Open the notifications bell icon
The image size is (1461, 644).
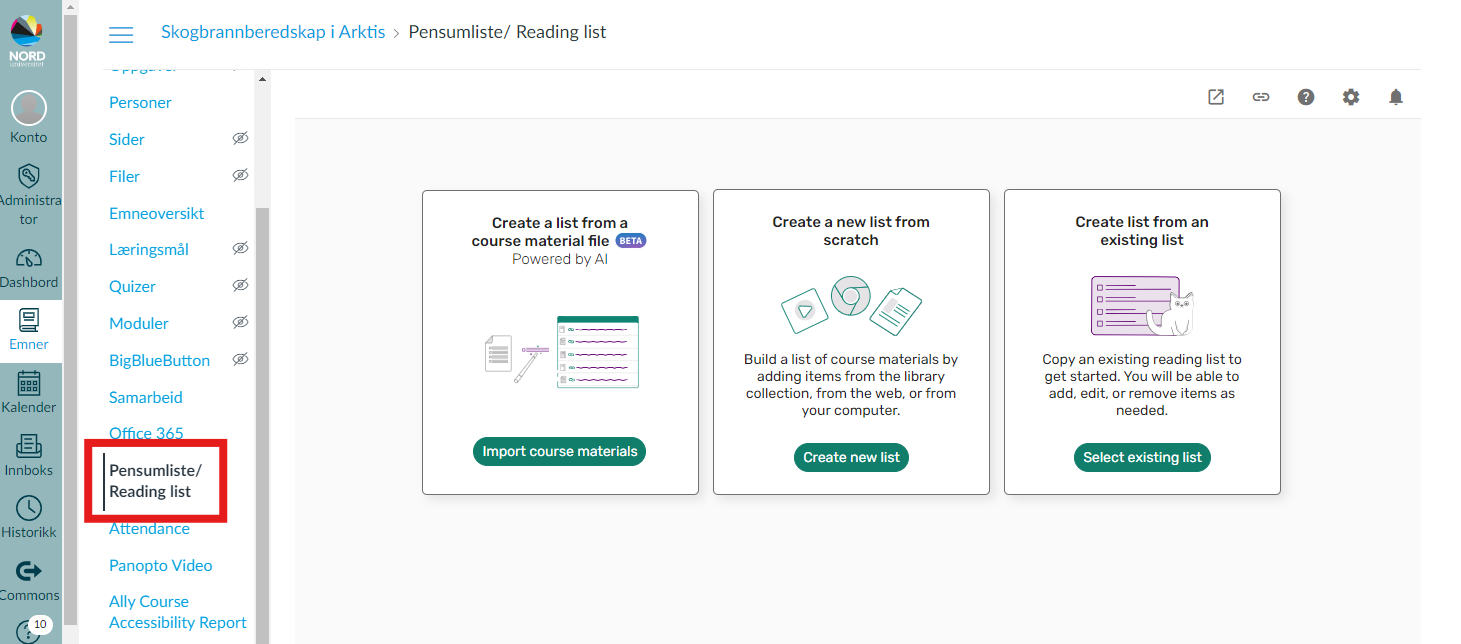[1396, 97]
